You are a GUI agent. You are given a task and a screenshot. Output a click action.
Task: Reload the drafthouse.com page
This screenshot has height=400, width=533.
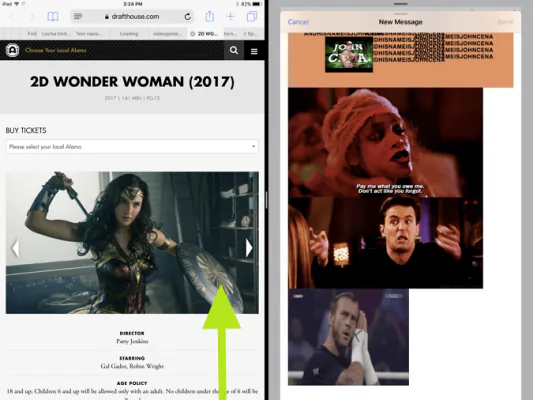(x=187, y=16)
